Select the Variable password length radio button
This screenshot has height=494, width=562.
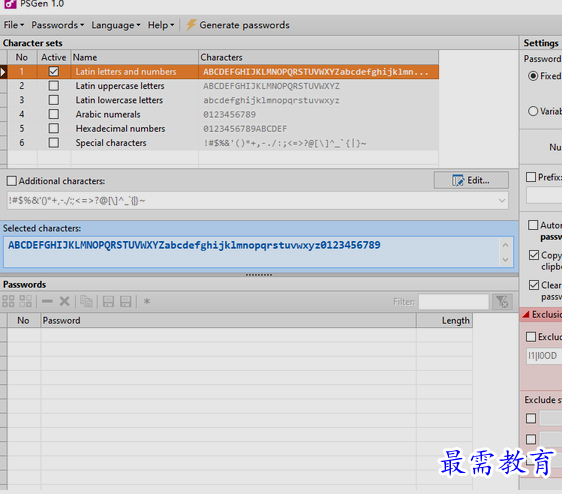point(533,111)
